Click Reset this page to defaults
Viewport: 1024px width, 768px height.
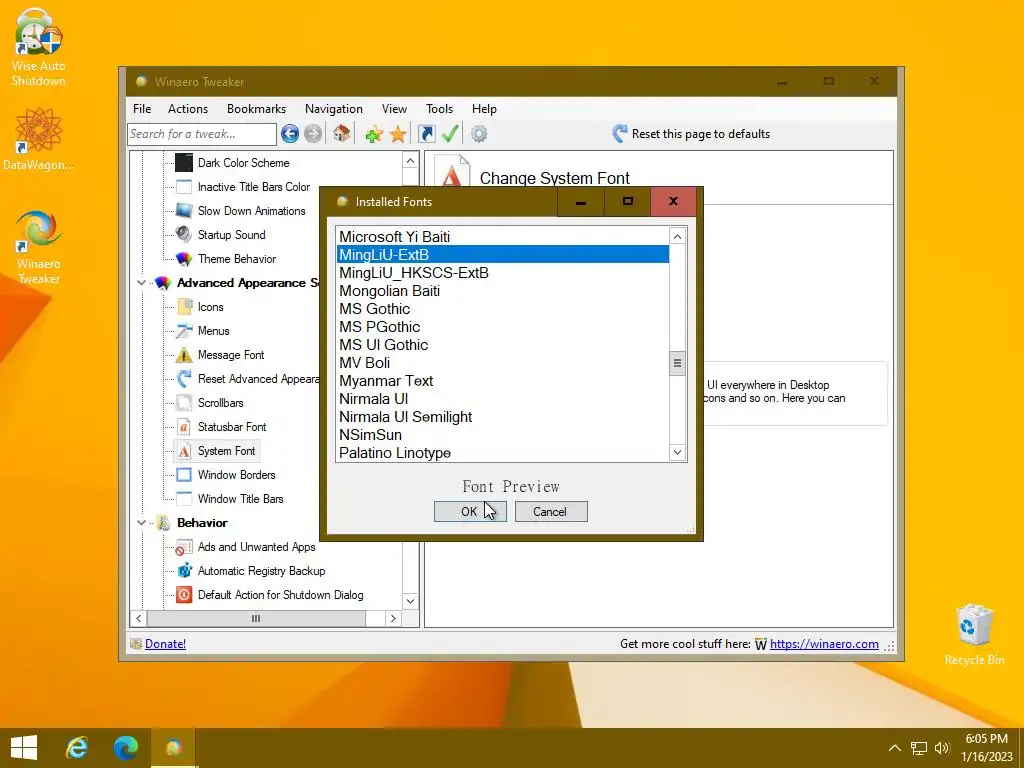(692, 134)
